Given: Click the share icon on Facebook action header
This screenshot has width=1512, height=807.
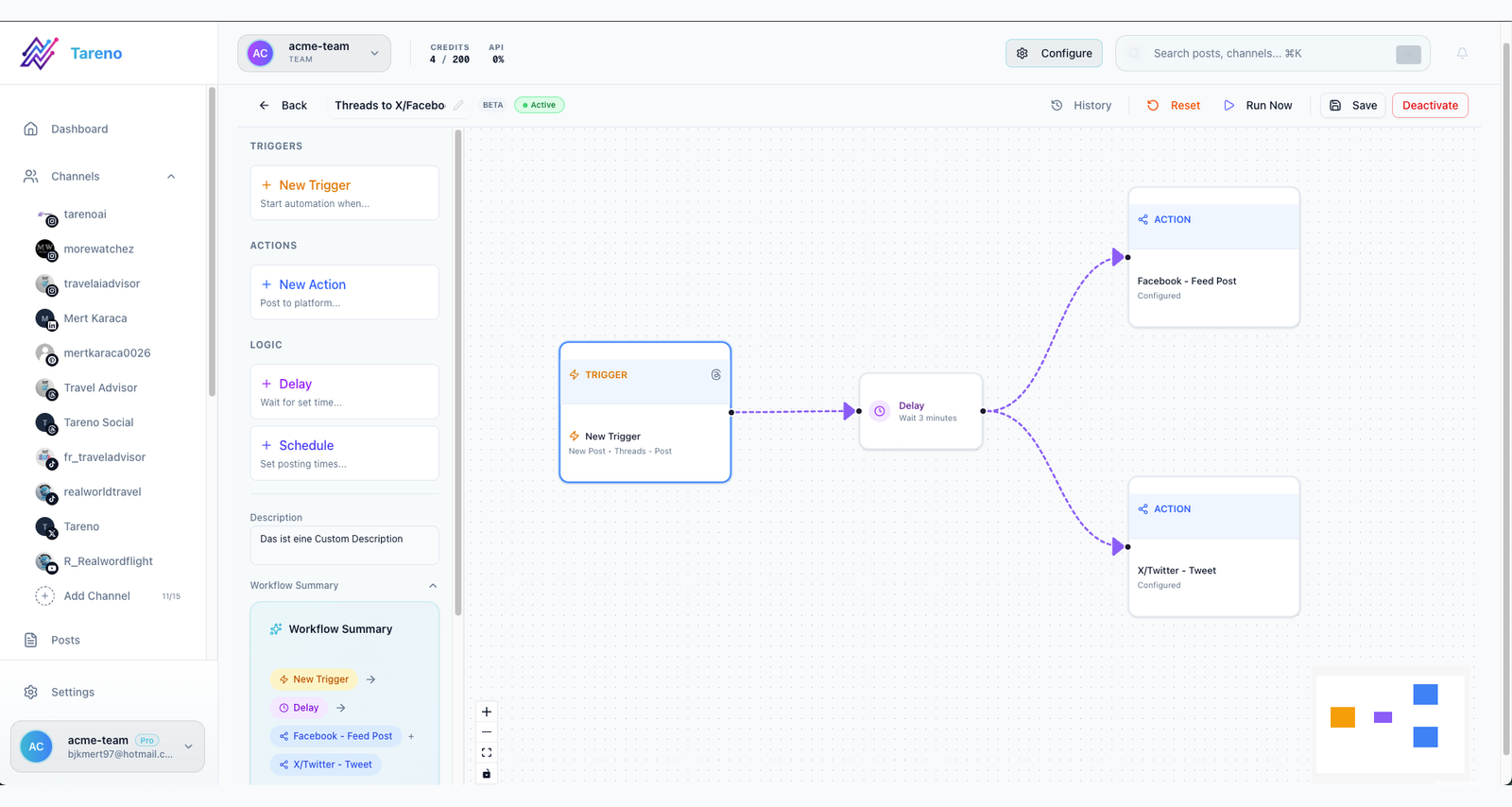Looking at the screenshot, I should coord(1143,219).
